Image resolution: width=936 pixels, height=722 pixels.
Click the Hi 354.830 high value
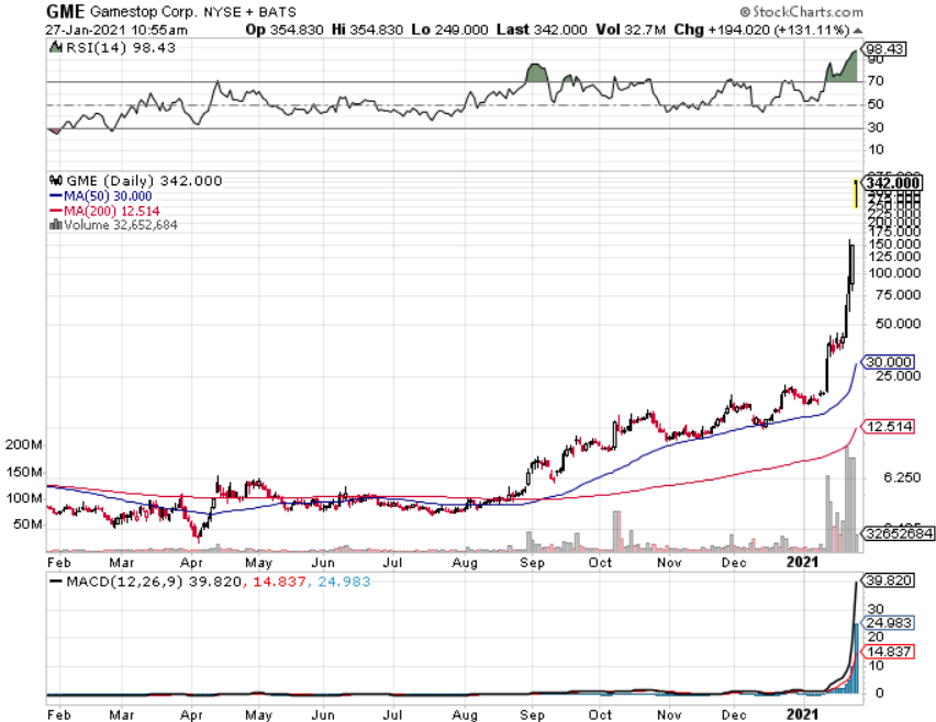367,30
